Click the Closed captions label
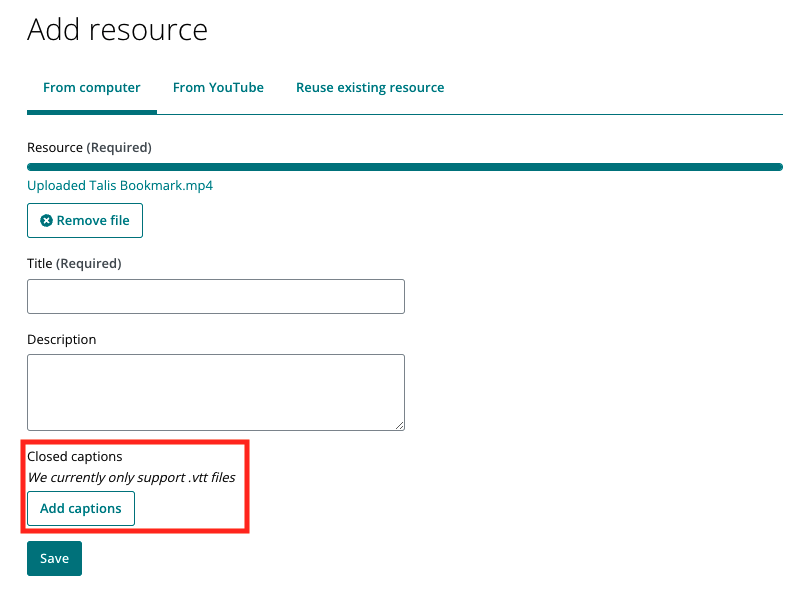 click(x=75, y=456)
